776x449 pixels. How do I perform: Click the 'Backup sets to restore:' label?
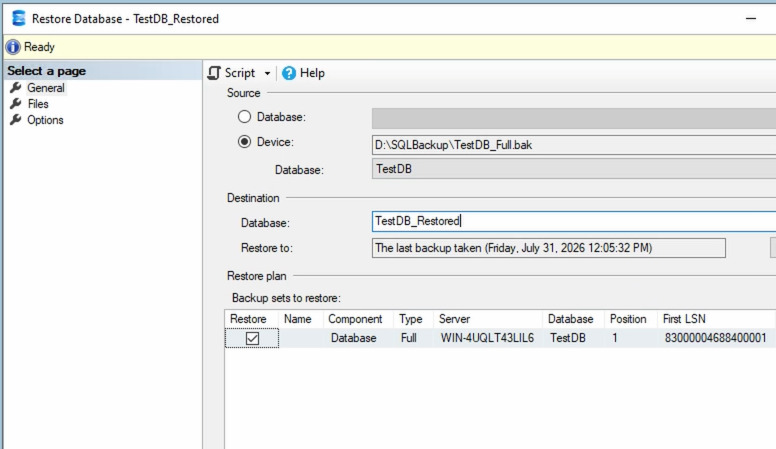[x=286, y=298]
